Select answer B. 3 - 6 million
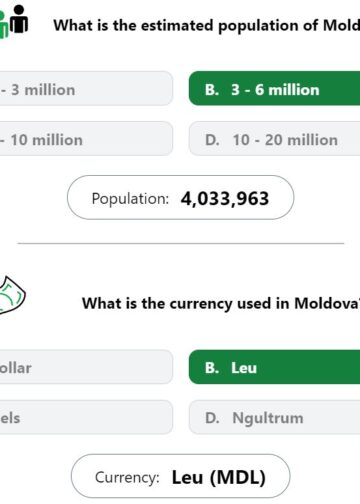 (x=274, y=88)
